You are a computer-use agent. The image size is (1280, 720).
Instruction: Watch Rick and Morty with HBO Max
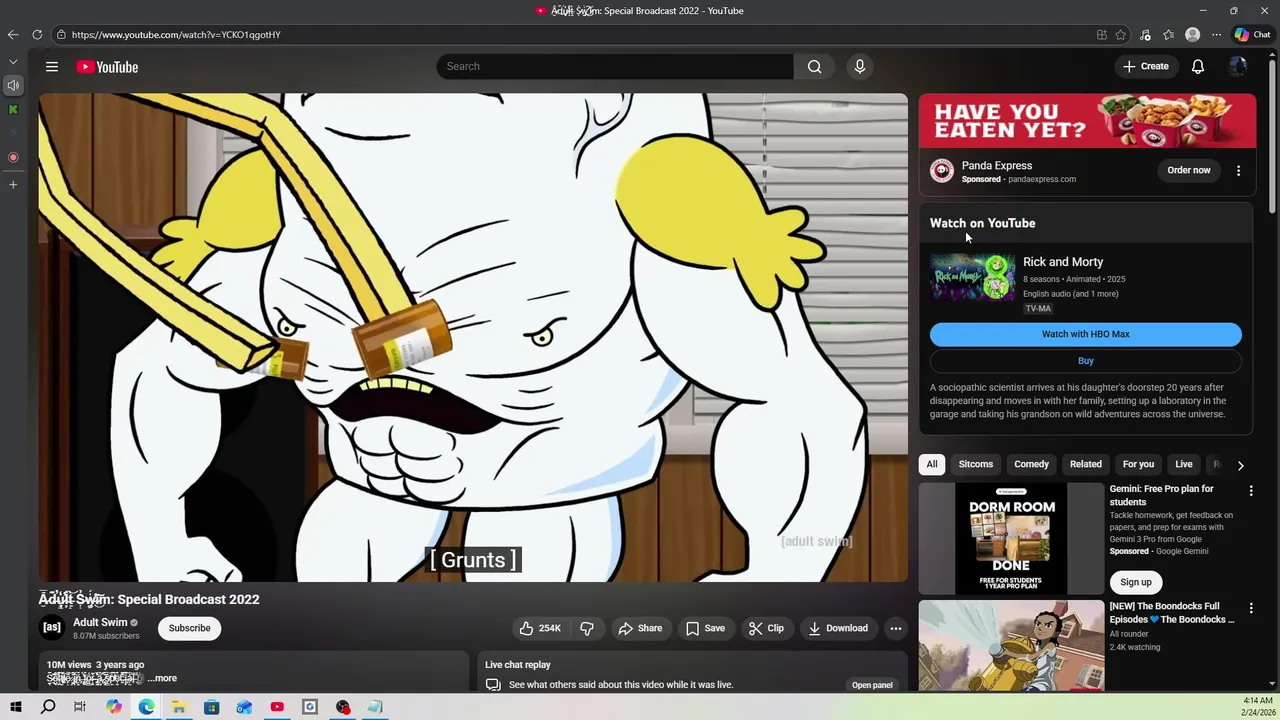pos(1086,334)
